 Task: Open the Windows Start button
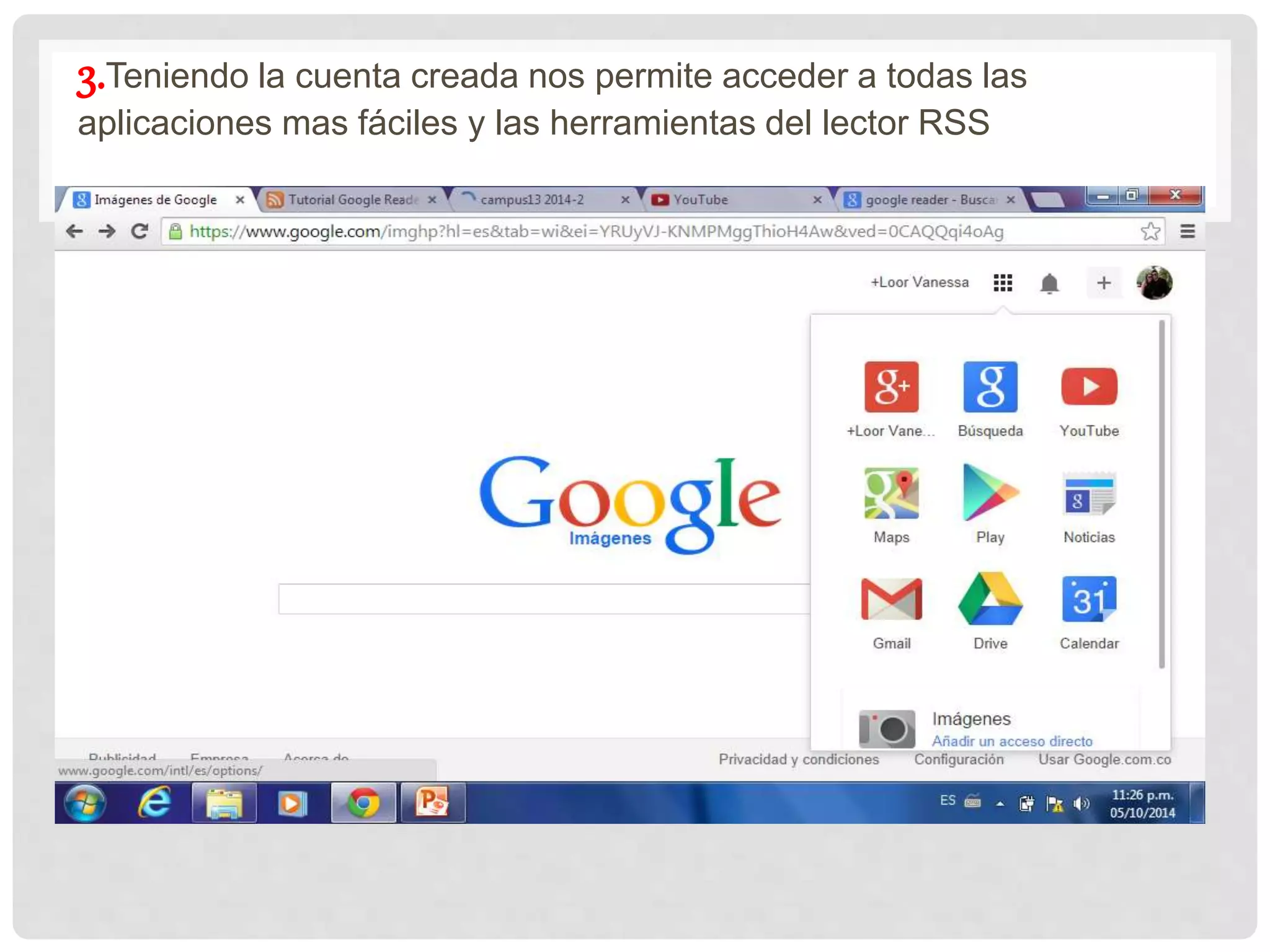click(85, 803)
